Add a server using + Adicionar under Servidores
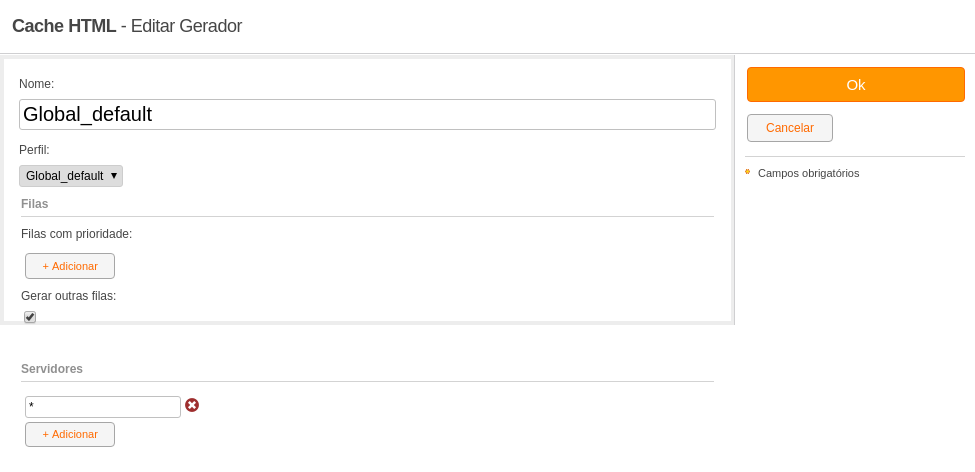This screenshot has width=975, height=472. (70, 435)
